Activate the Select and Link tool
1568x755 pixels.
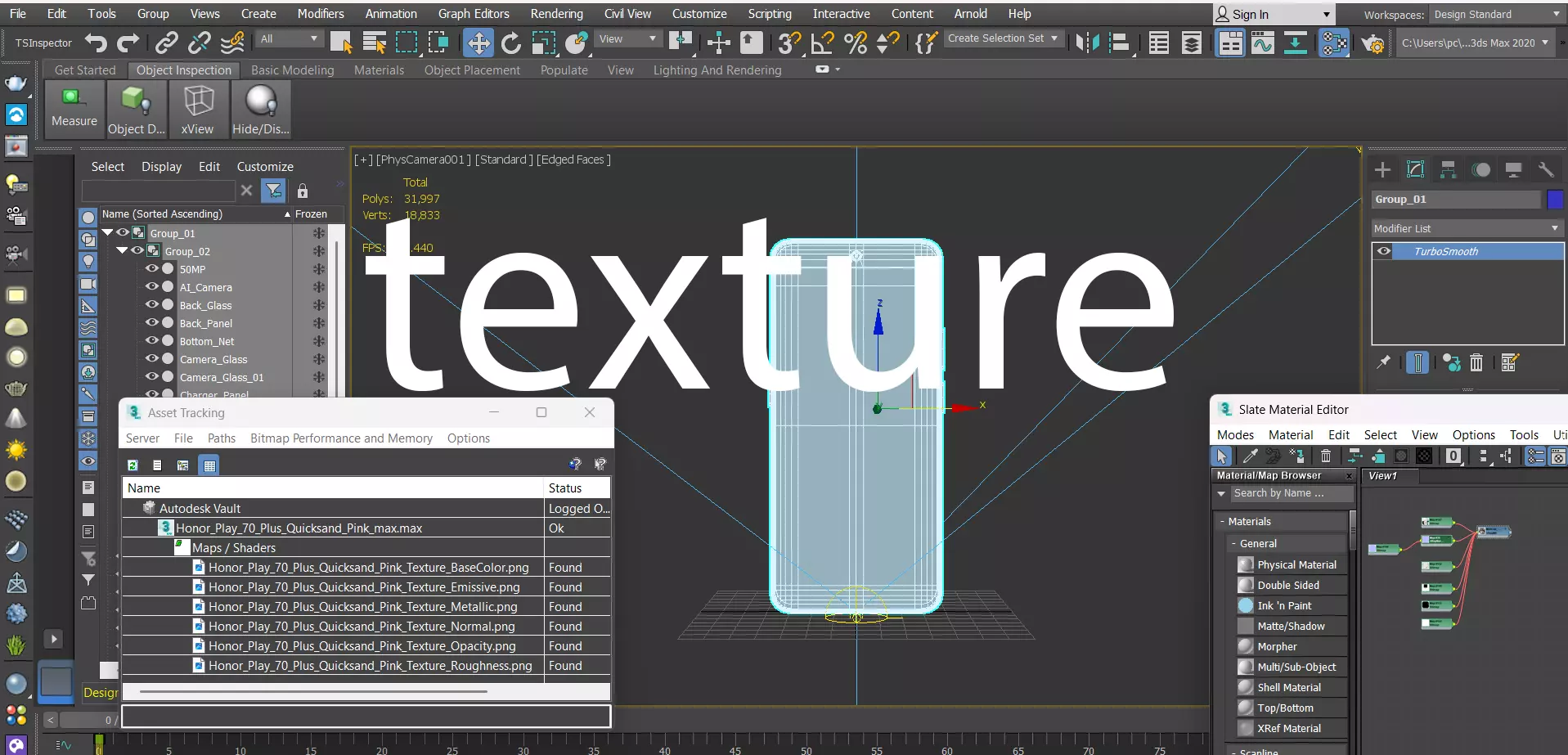pos(167,43)
